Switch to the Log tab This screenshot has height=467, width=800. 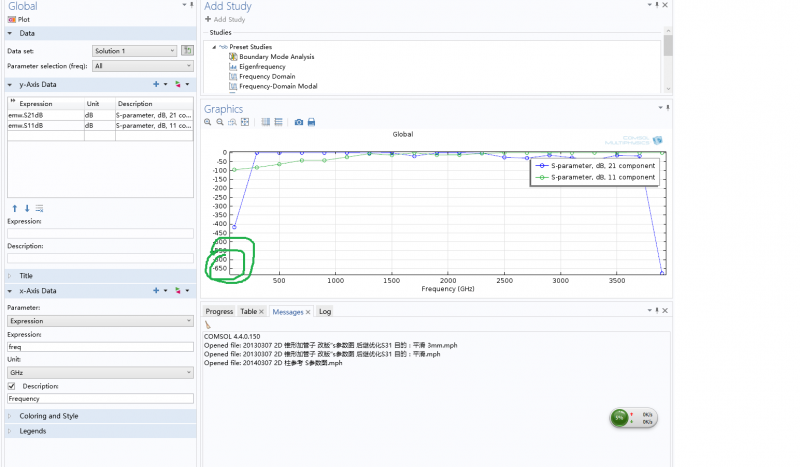tap(325, 312)
